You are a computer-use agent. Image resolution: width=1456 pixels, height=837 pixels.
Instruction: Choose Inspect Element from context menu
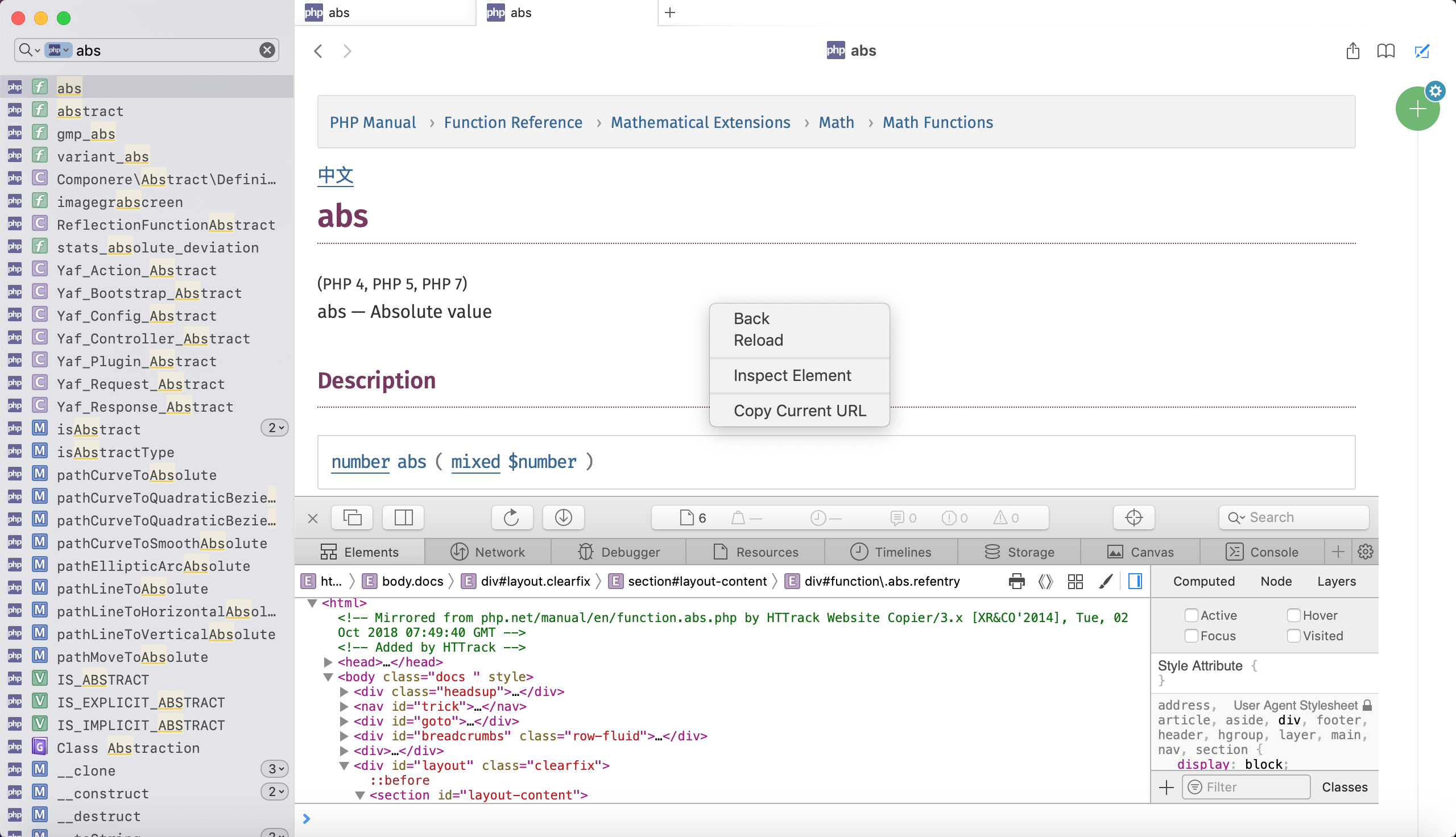point(792,375)
